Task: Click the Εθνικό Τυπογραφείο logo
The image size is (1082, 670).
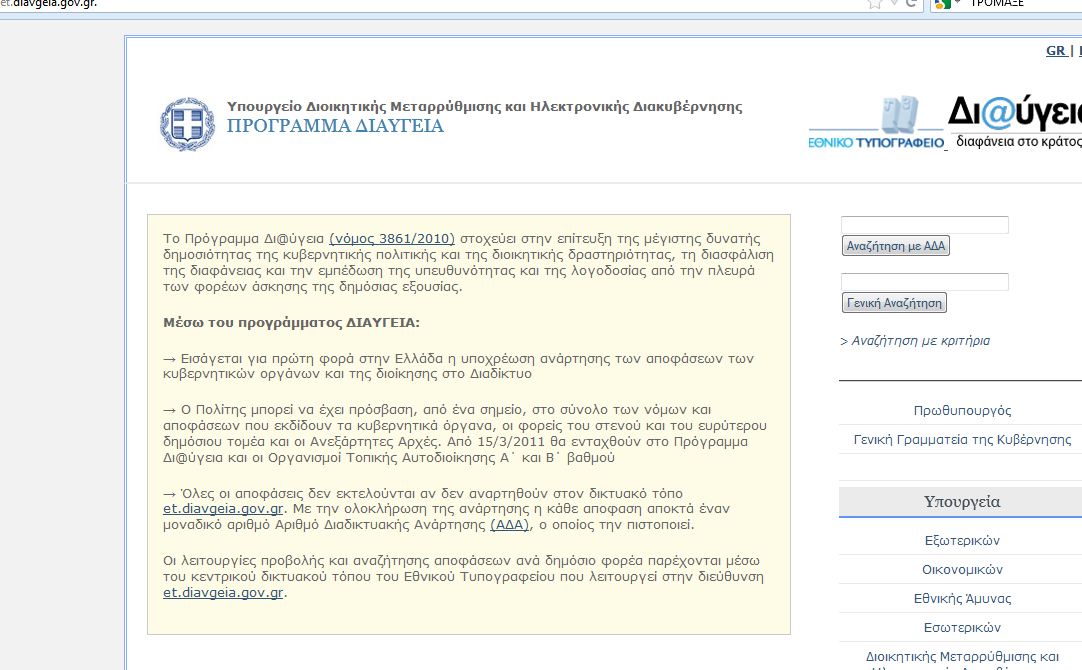Action: [877, 124]
